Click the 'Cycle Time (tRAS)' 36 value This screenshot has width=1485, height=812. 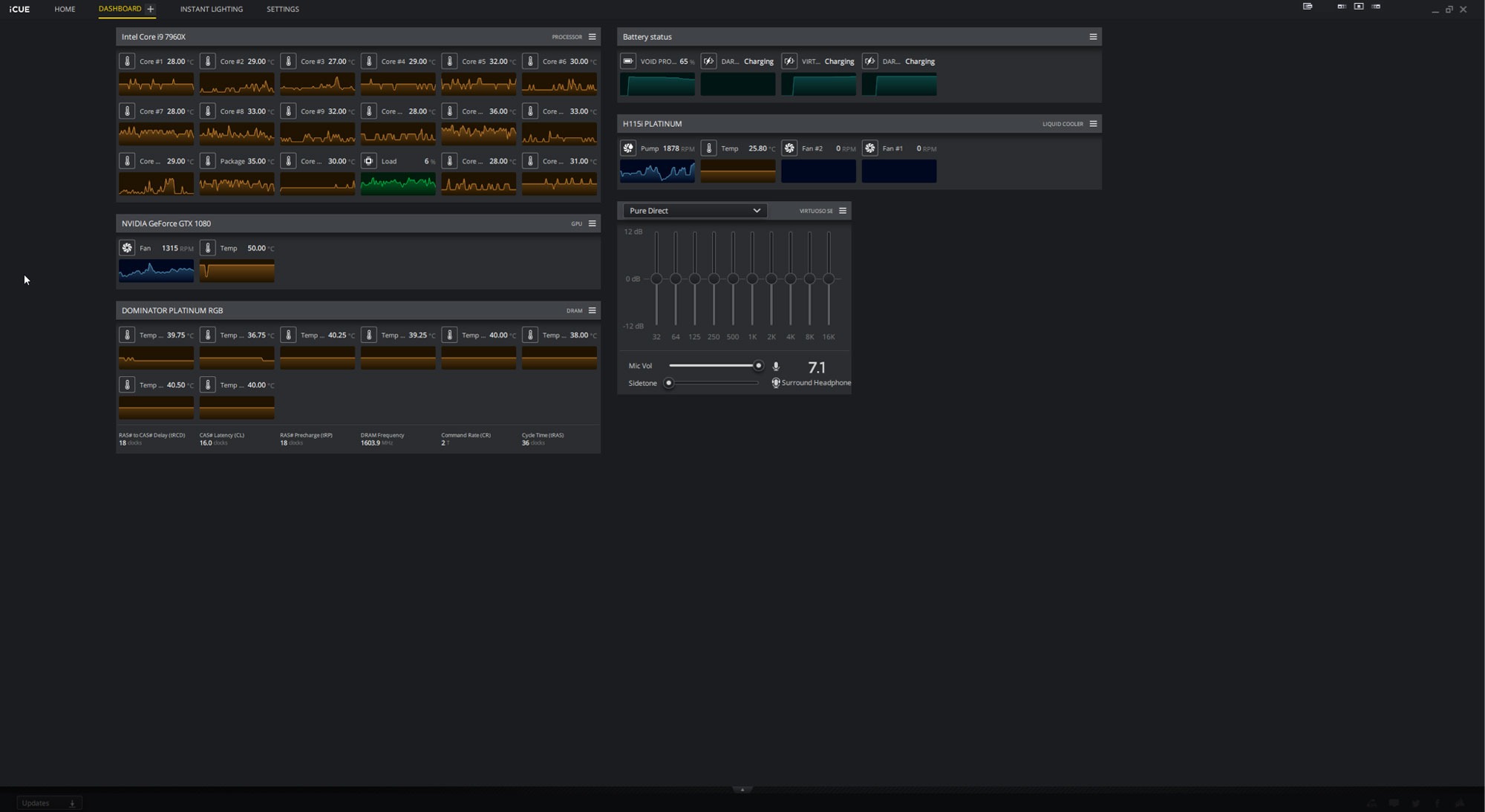pos(526,443)
